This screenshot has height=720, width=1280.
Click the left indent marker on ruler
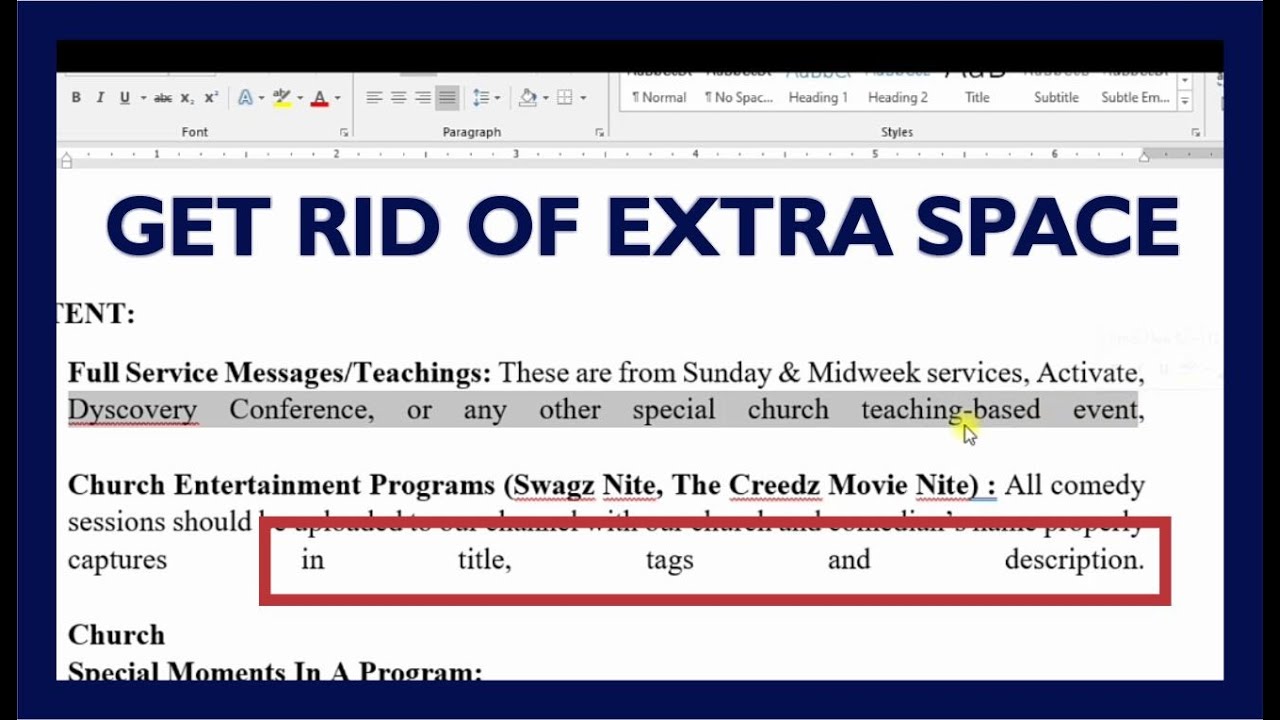click(67, 159)
